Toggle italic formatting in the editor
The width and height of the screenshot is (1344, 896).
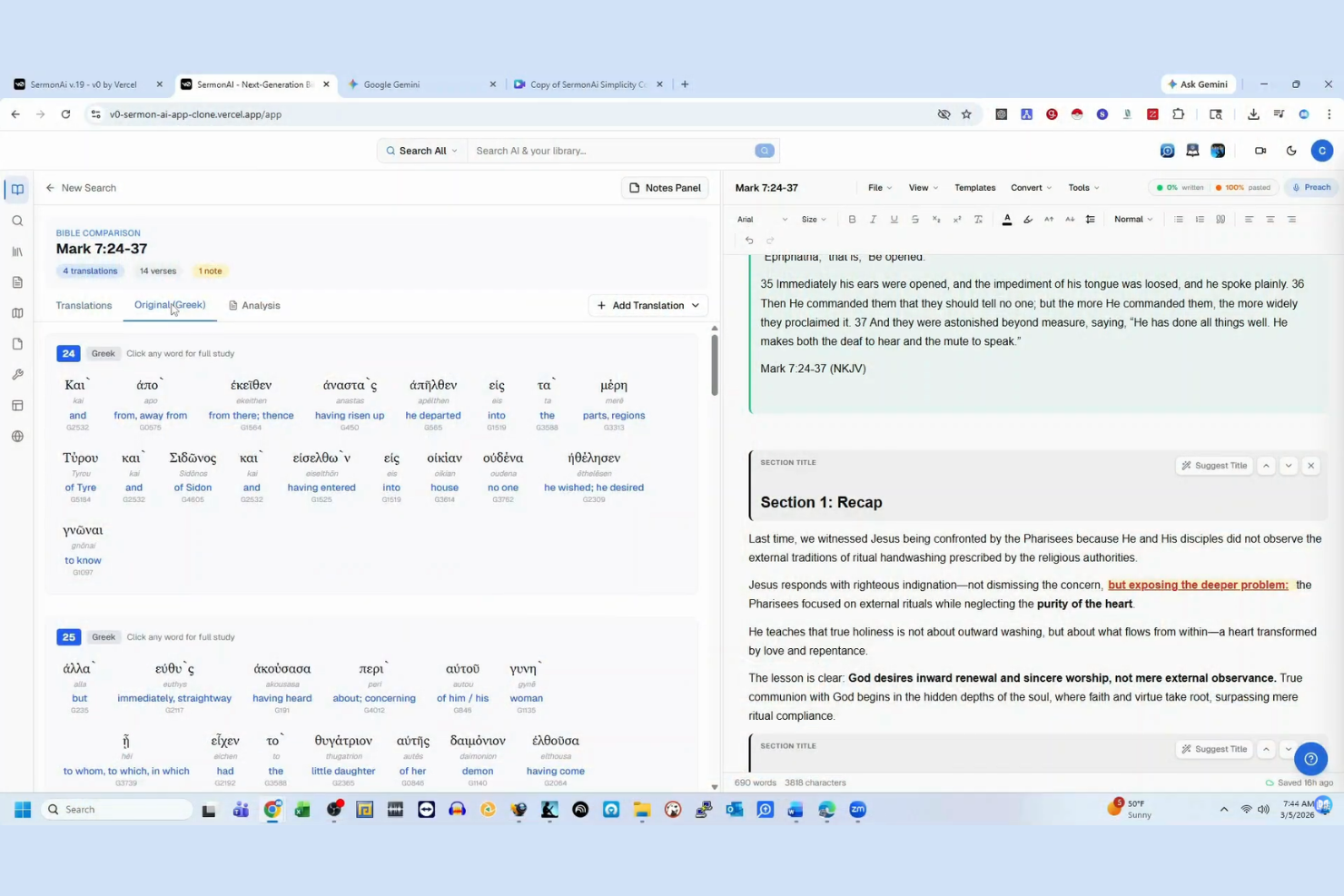(x=873, y=219)
